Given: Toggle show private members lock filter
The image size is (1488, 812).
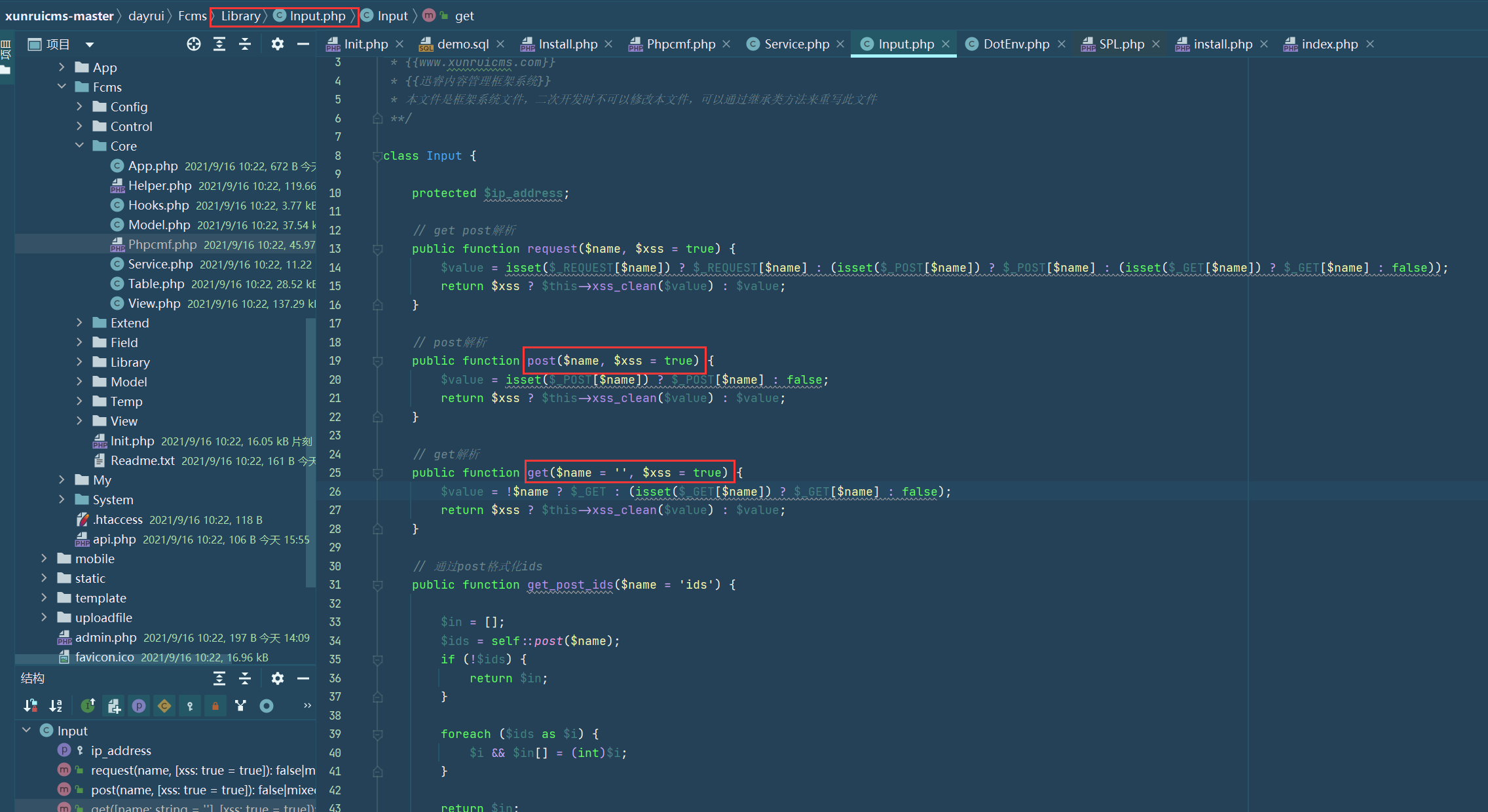Looking at the screenshot, I should click(x=215, y=705).
